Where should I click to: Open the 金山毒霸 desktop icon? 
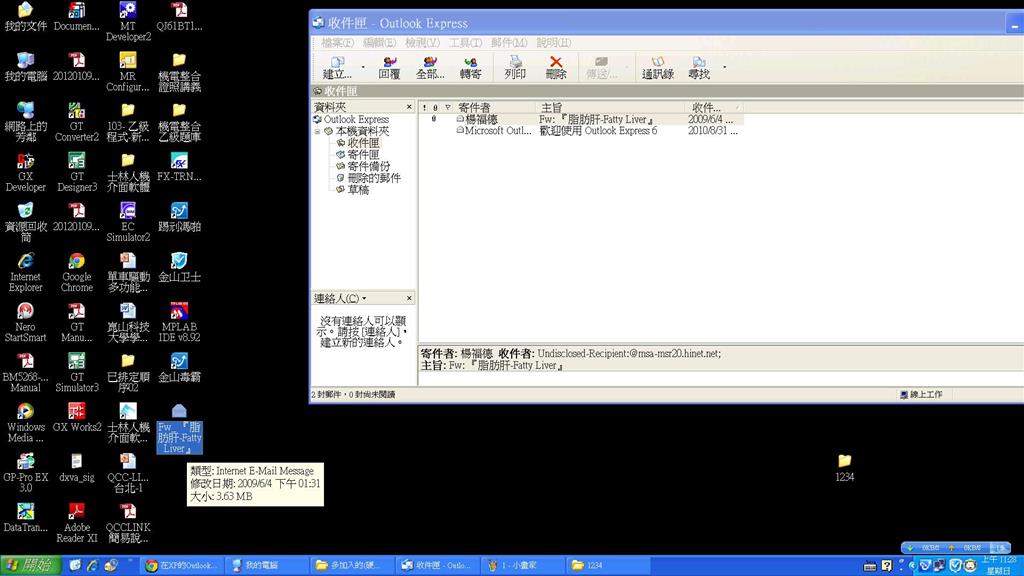coord(179,368)
